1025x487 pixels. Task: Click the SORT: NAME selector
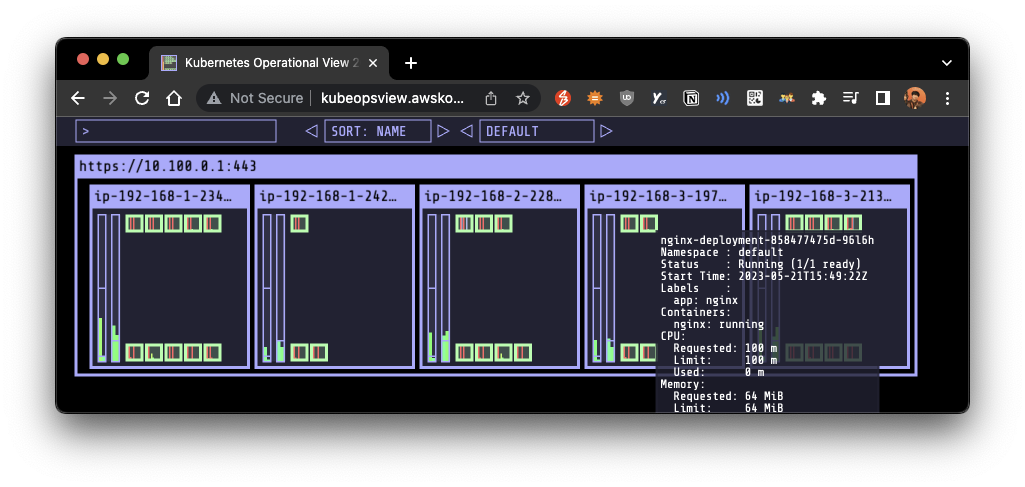378,131
